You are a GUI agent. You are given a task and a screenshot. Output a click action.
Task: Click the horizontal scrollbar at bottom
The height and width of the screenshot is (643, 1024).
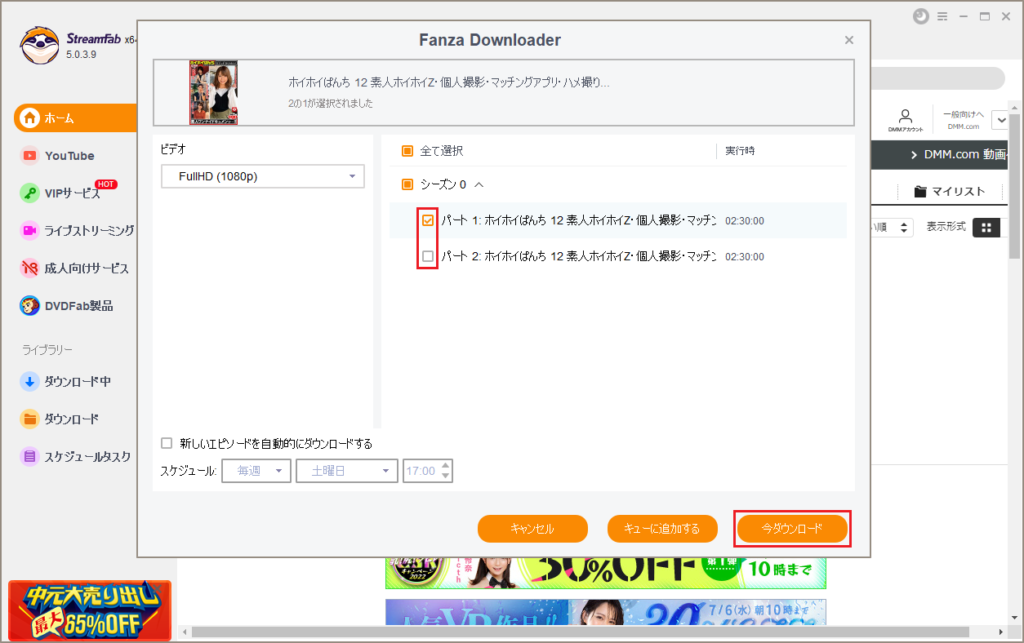coord(580,632)
